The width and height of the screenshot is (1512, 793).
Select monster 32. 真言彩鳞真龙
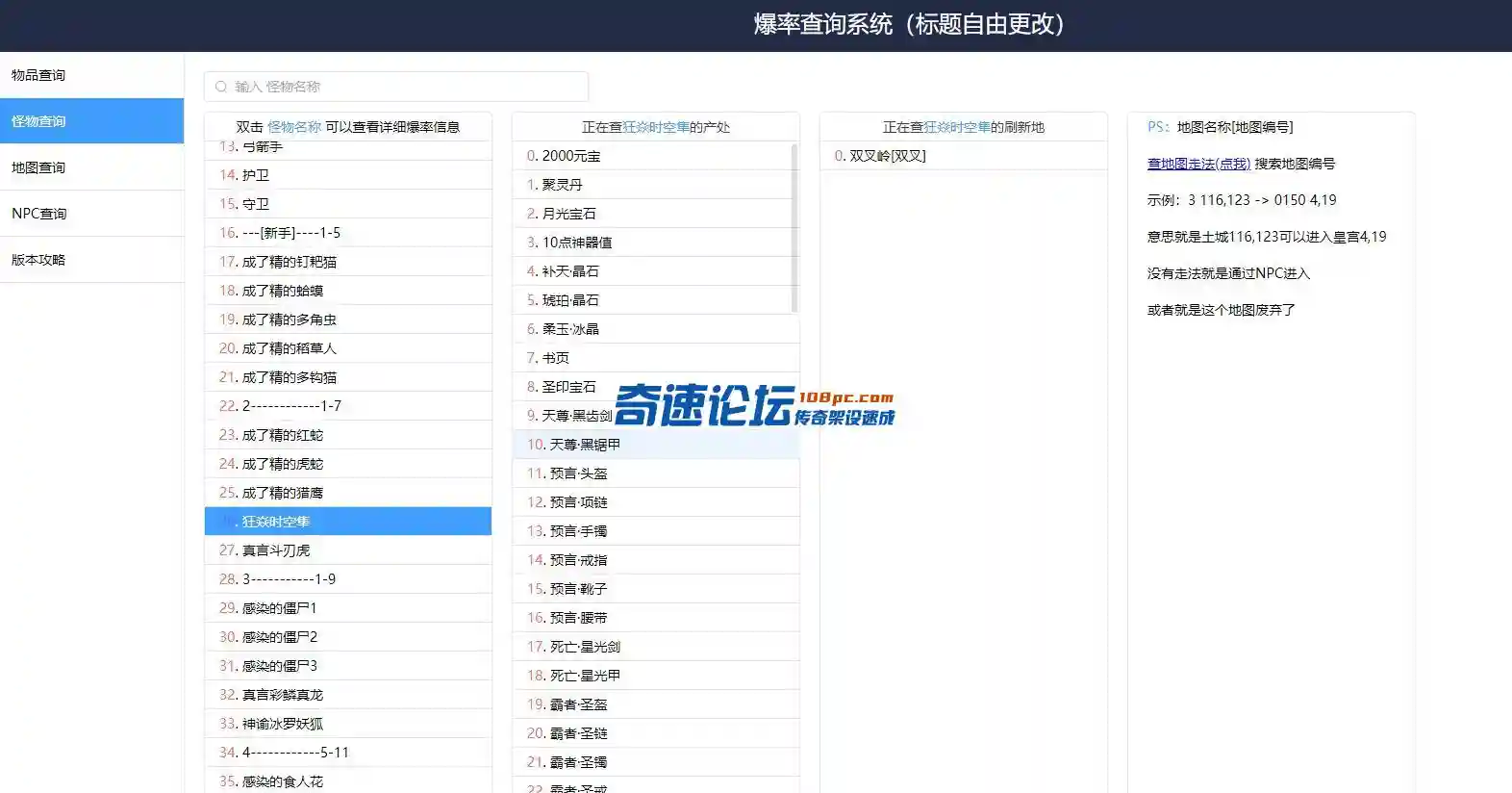[348, 695]
